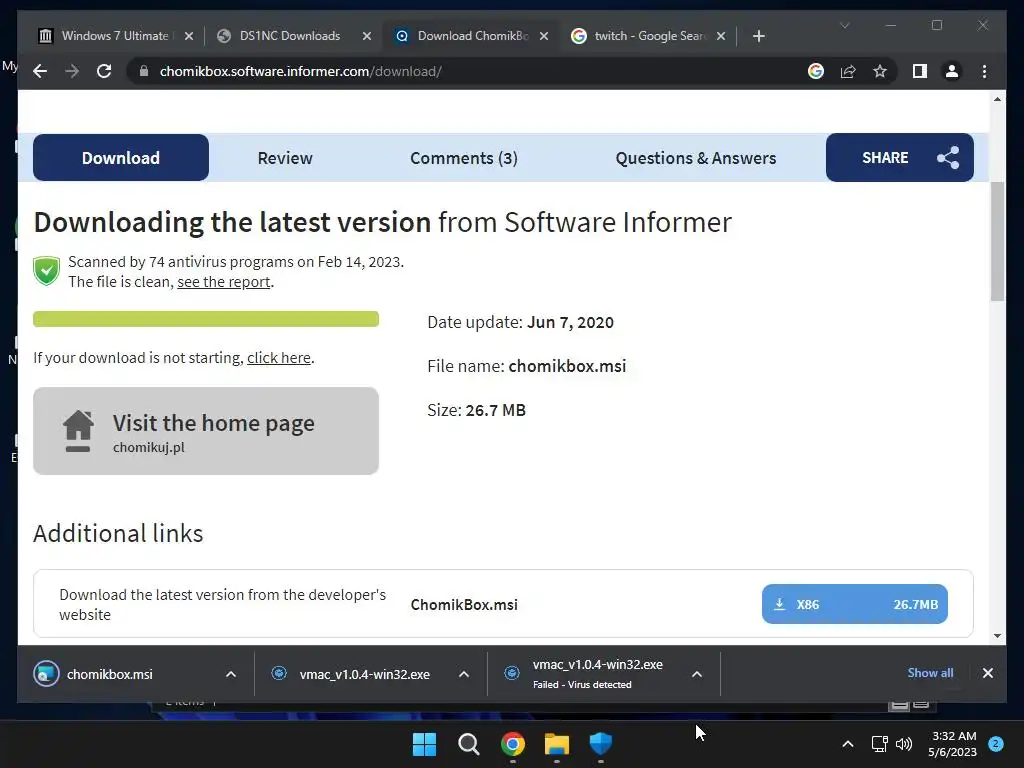Expand options for completed vmac download
Image resolution: width=1024 pixels, height=768 pixels.
(464, 674)
